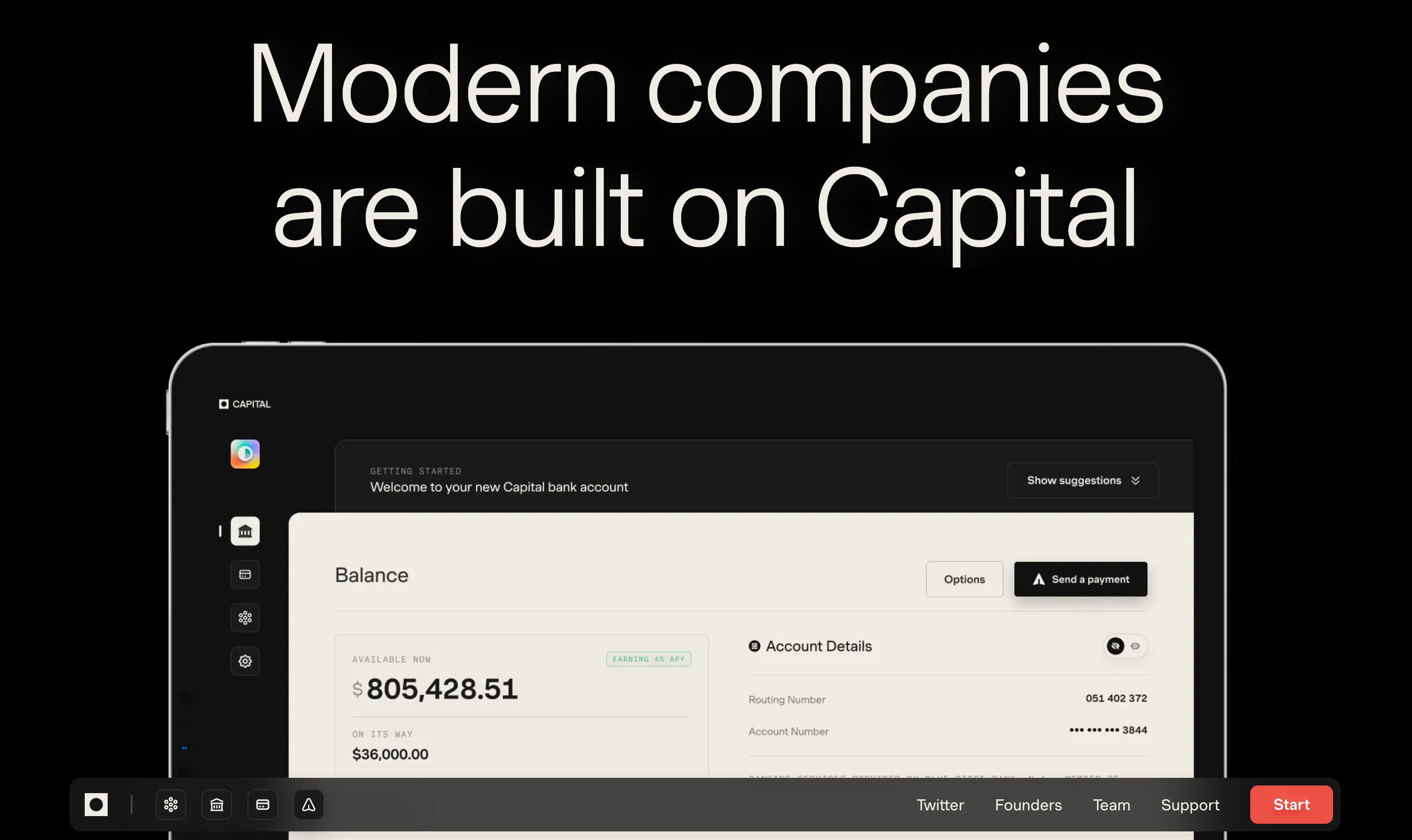Click the Earning 4% APY badge
Viewport: 1412px width, 840px height.
649,659
